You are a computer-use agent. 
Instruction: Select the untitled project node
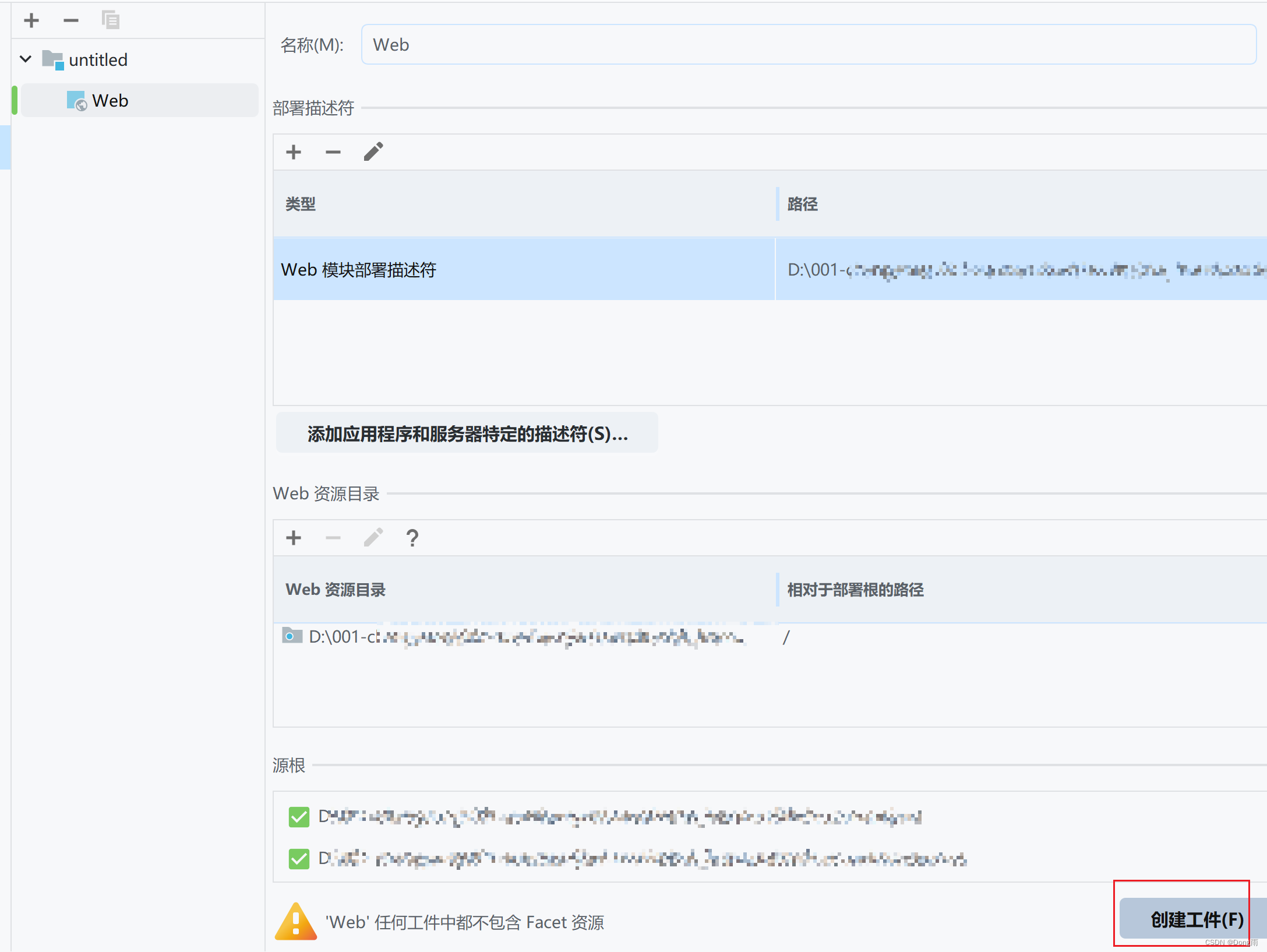tap(97, 59)
